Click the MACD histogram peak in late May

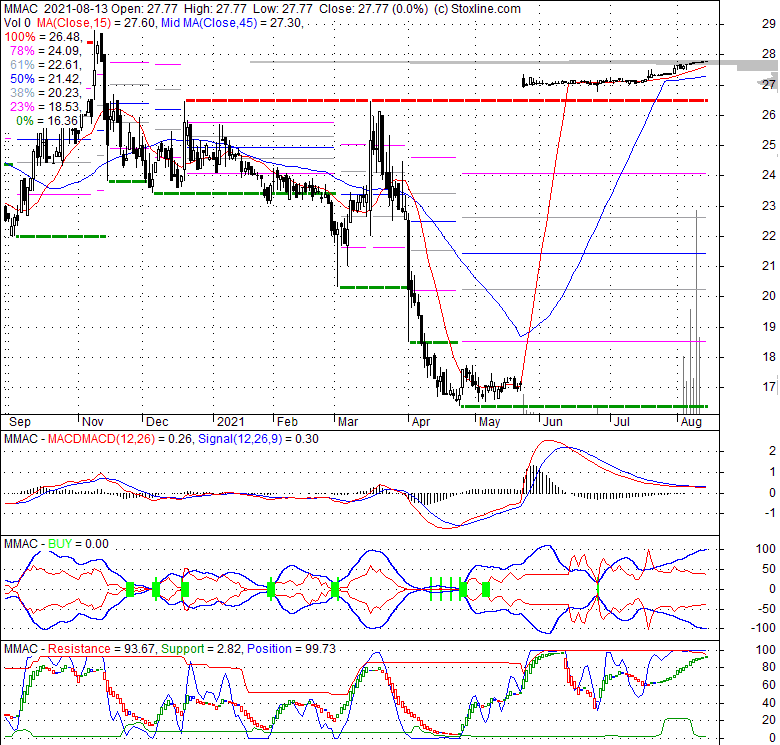(x=533, y=479)
